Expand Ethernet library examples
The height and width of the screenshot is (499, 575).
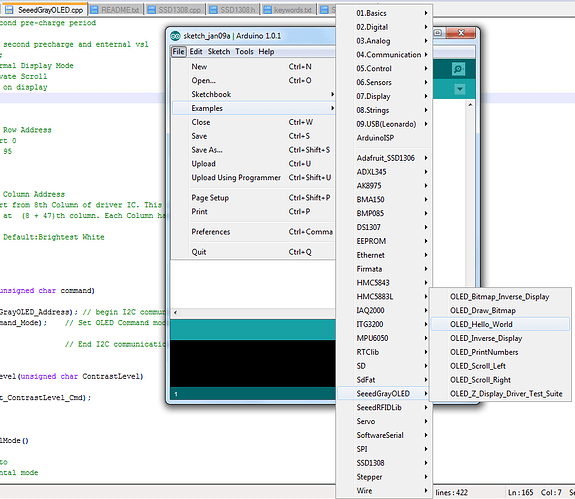384,255
